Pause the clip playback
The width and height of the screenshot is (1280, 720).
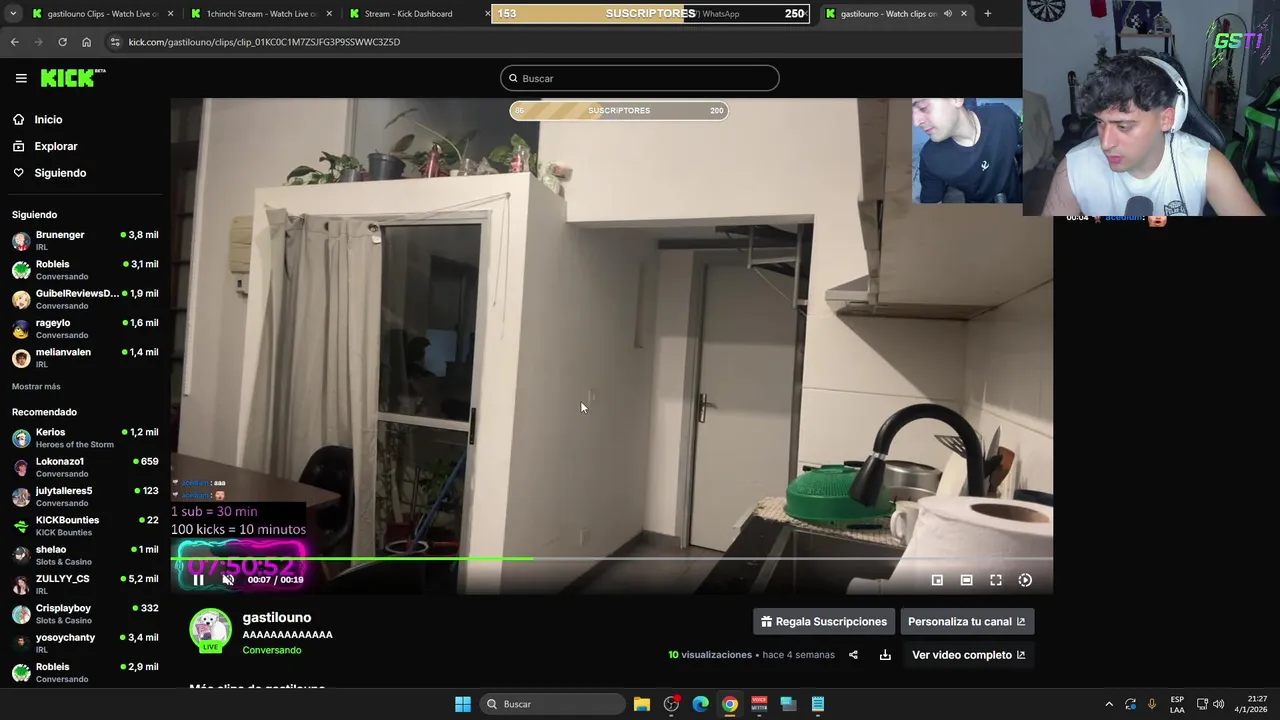(x=198, y=580)
